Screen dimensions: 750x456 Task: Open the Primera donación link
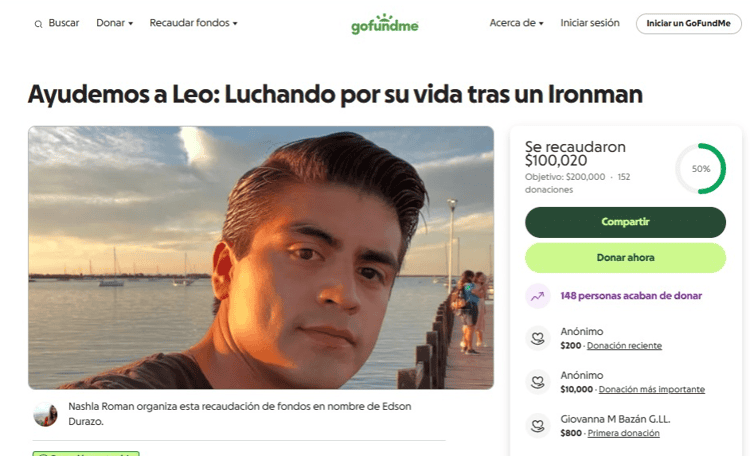[623, 433]
